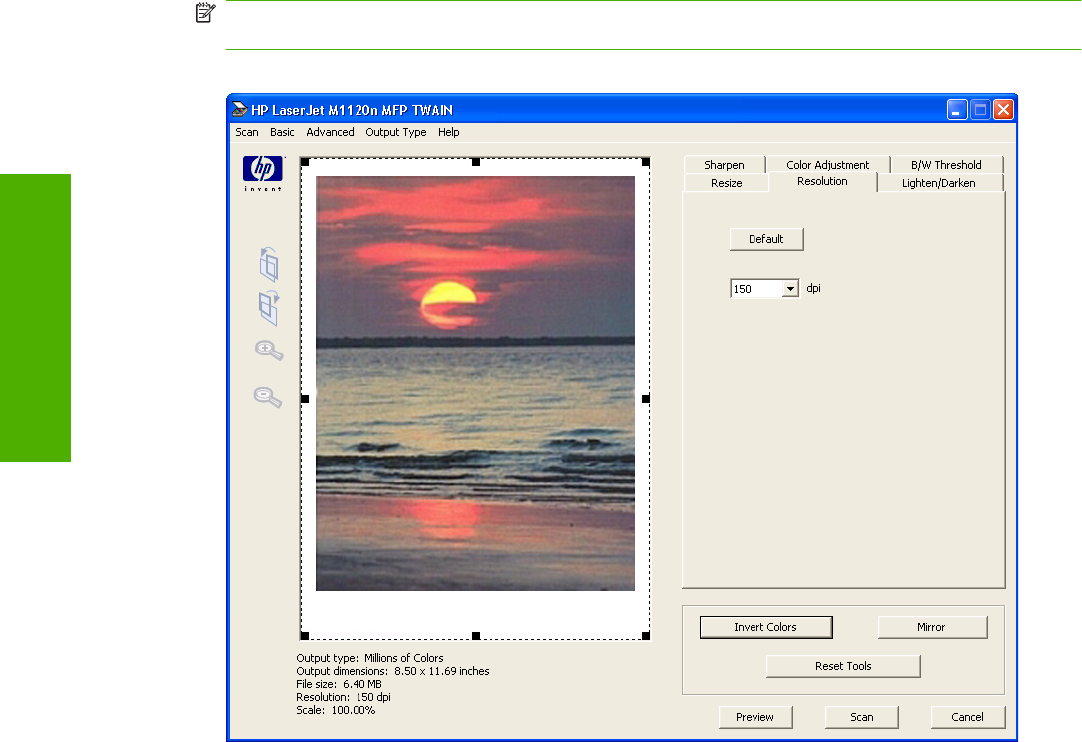Click the bottom-left selection handle
1082x742 pixels.
[305, 636]
